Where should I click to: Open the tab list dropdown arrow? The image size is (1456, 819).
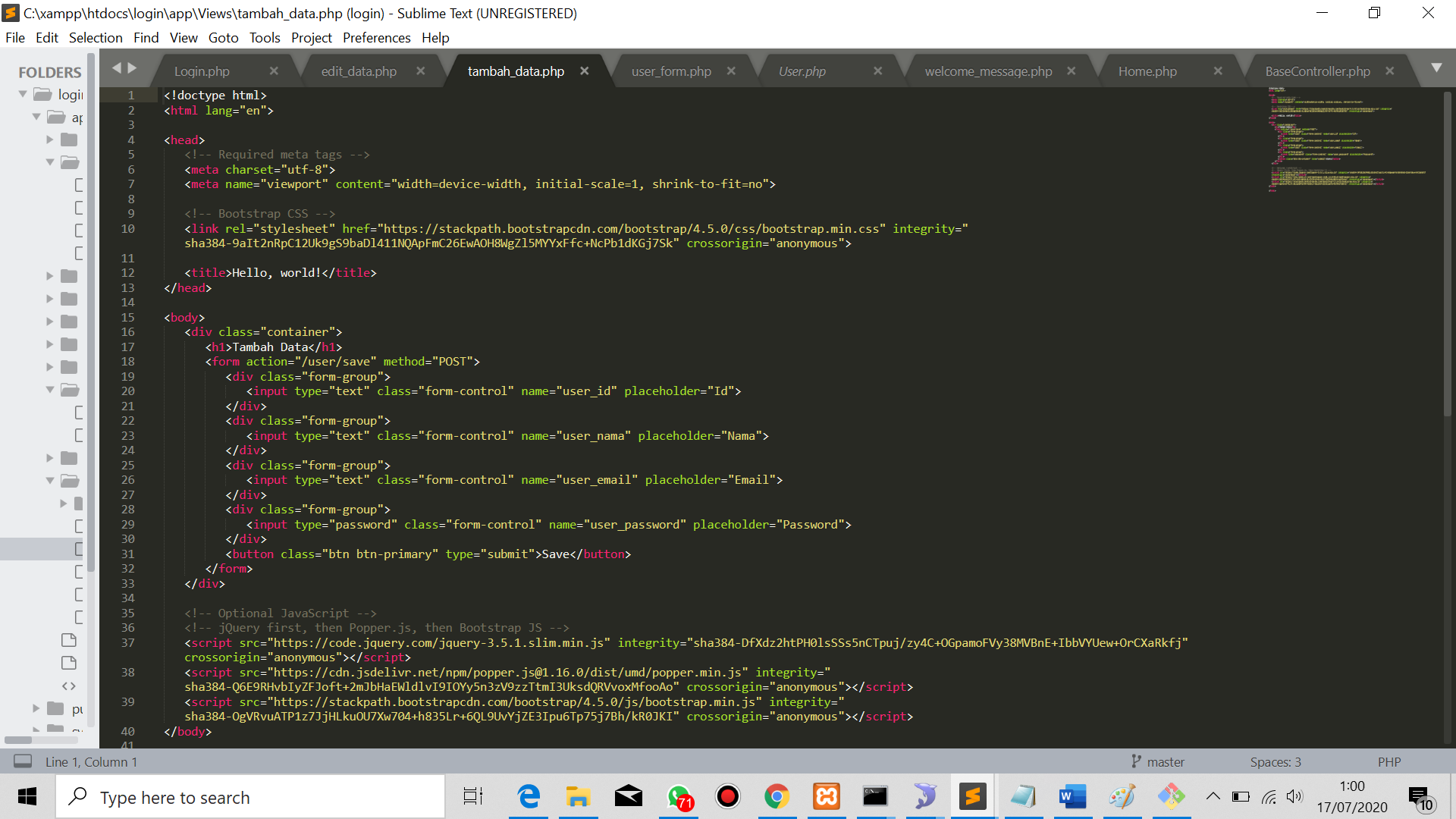(1436, 68)
